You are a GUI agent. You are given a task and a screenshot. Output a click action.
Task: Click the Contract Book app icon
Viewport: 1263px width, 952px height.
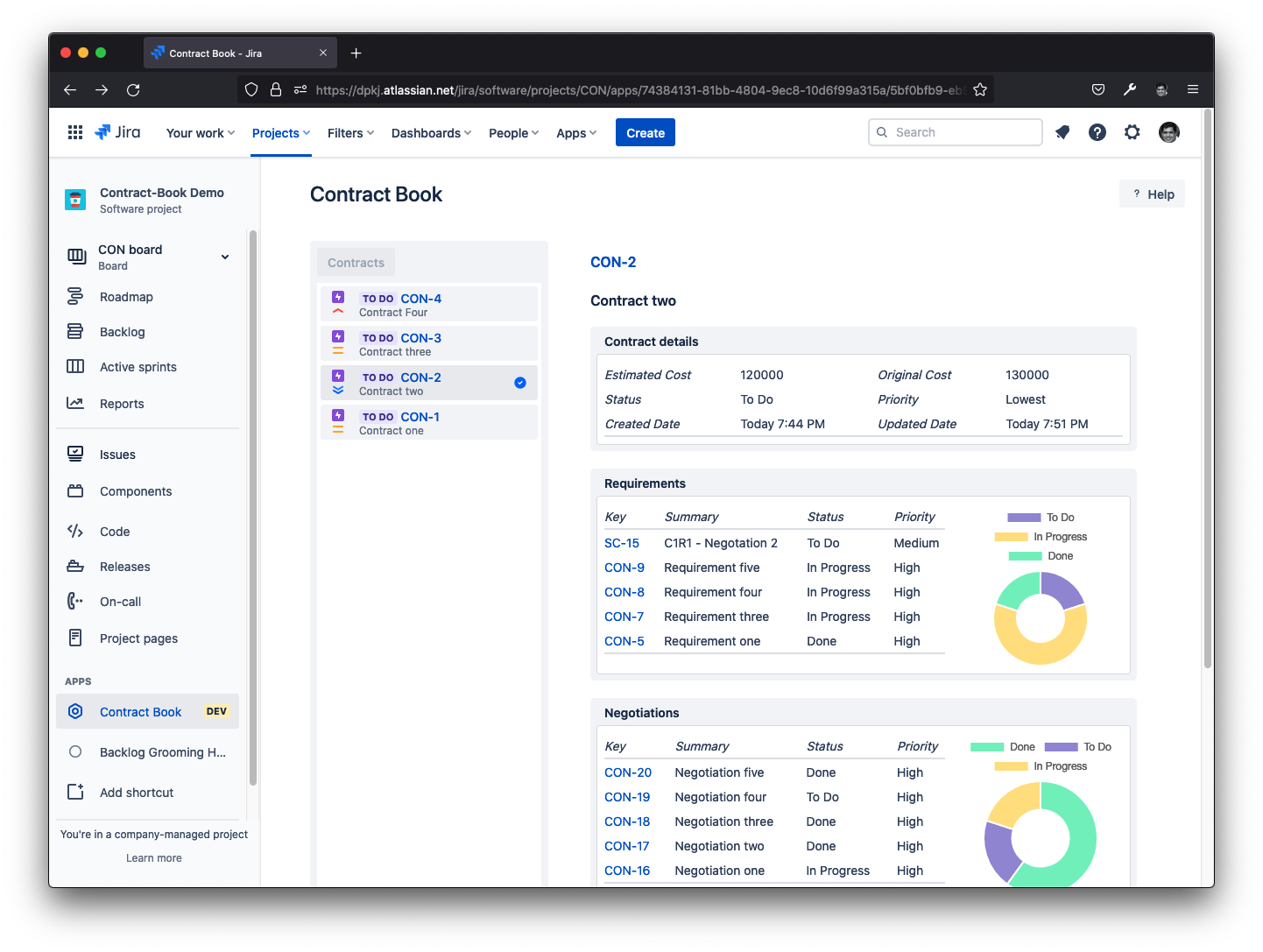coord(75,711)
